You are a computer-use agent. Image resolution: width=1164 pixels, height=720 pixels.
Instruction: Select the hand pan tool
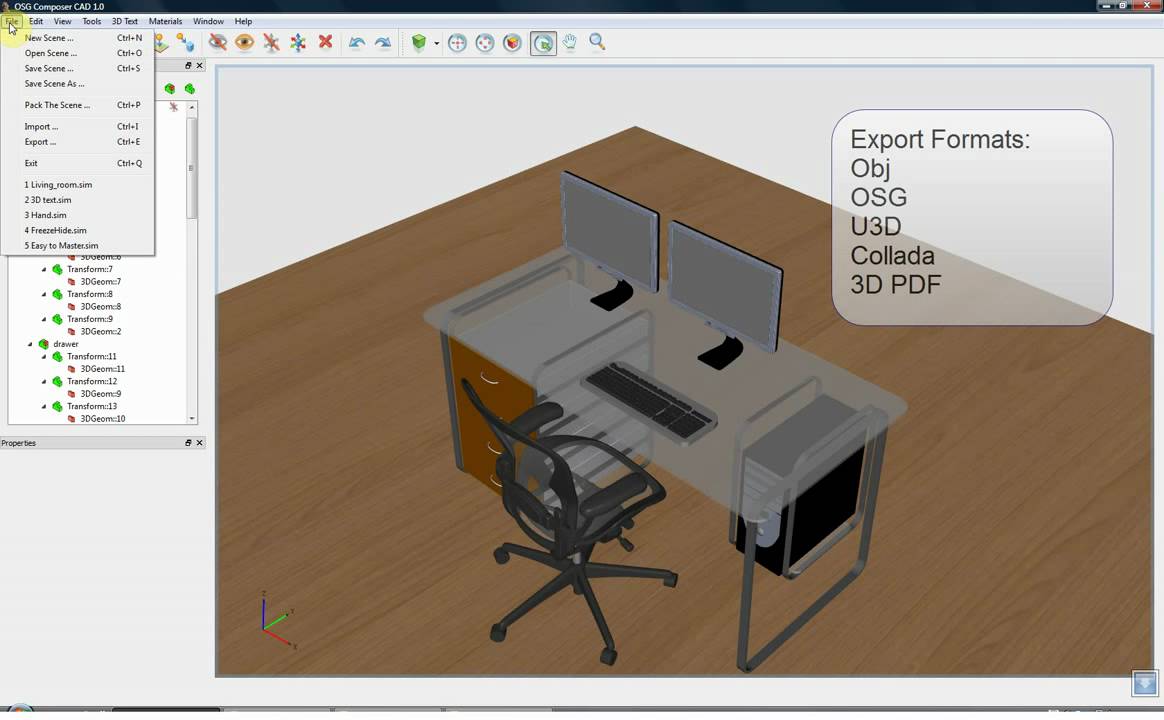coord(570,42)
